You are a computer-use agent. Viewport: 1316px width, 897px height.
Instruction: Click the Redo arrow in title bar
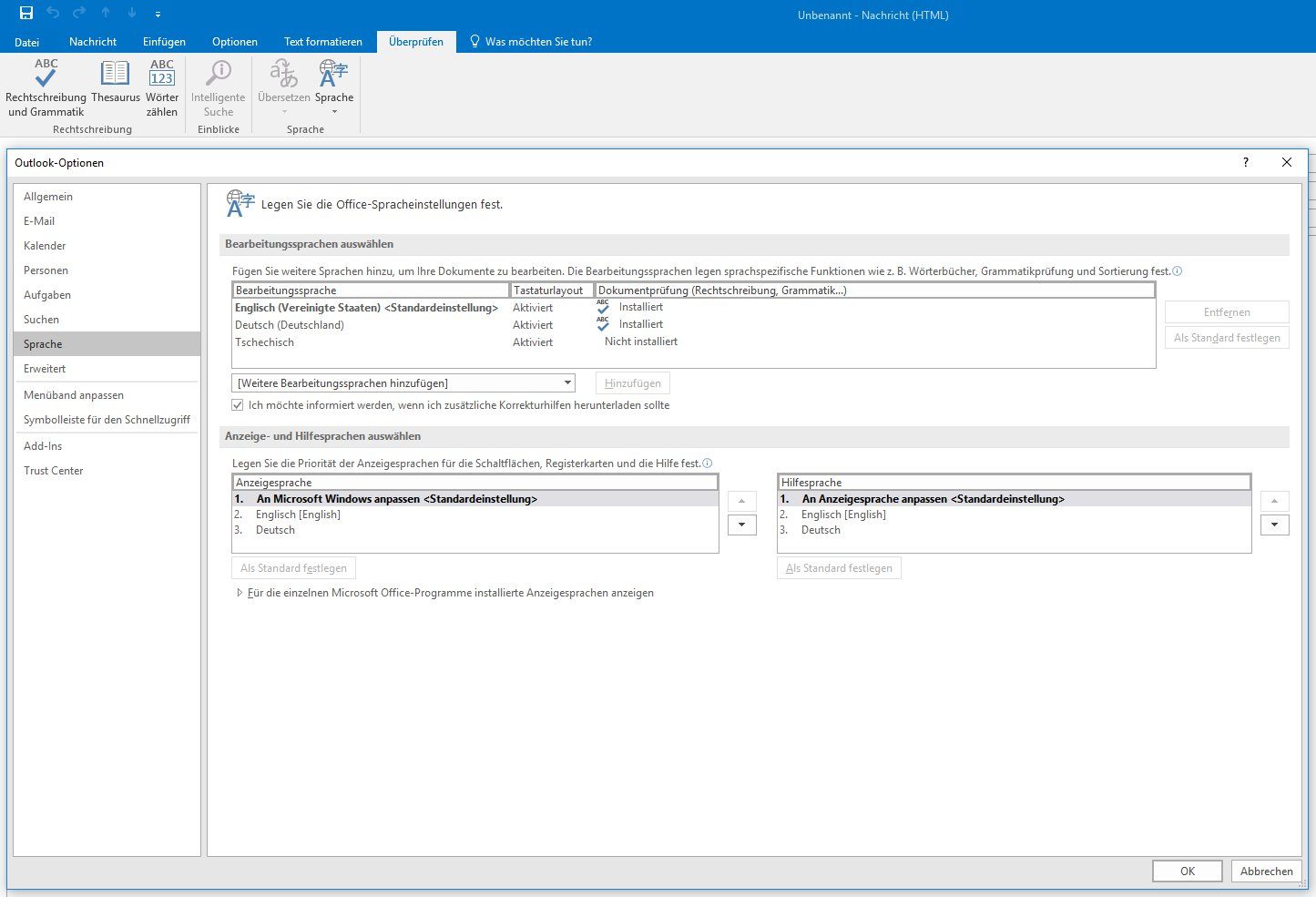pyautogui.click(x=79, y=13)
